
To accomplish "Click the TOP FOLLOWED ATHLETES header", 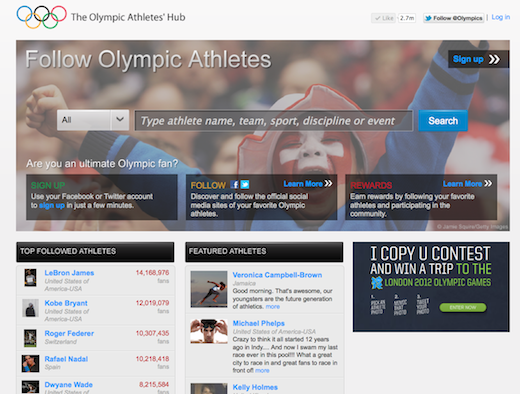I will coord(95,252).
